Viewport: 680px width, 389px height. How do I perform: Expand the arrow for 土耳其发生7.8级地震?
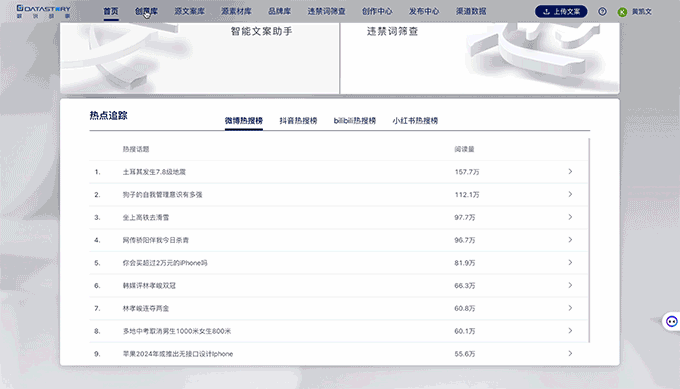pyautogui.click(x=570, y=172)
